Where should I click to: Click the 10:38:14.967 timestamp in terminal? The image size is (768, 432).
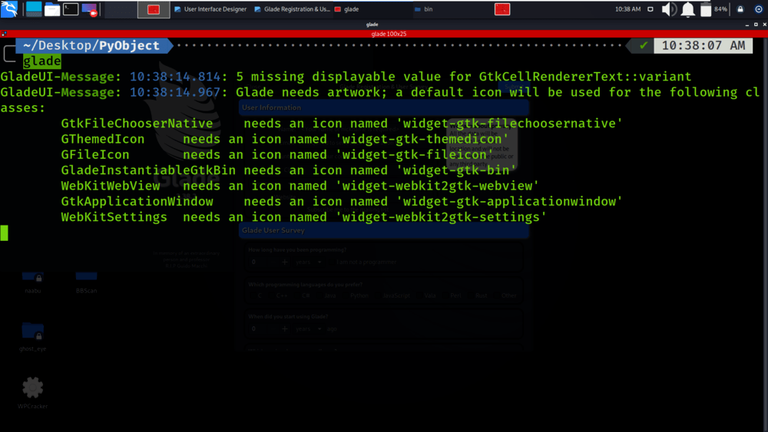[175, 93]
